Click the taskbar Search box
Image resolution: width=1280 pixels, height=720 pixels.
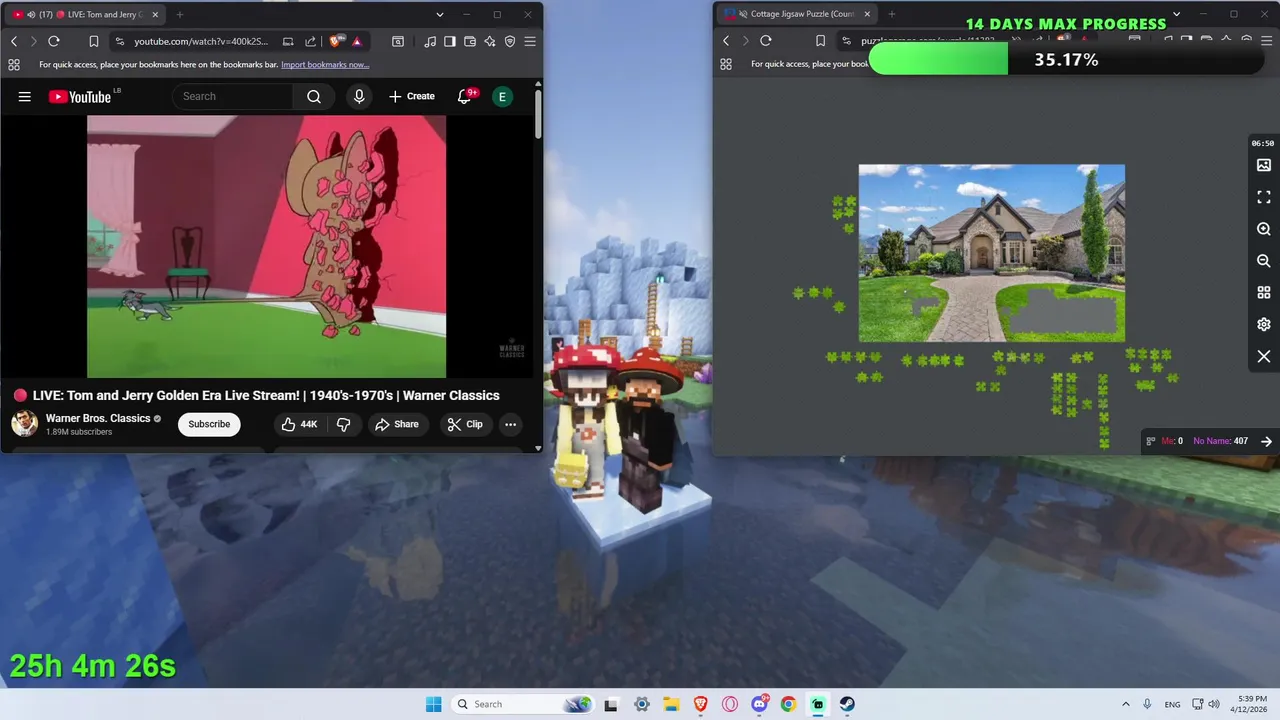[x=522, y=704]
